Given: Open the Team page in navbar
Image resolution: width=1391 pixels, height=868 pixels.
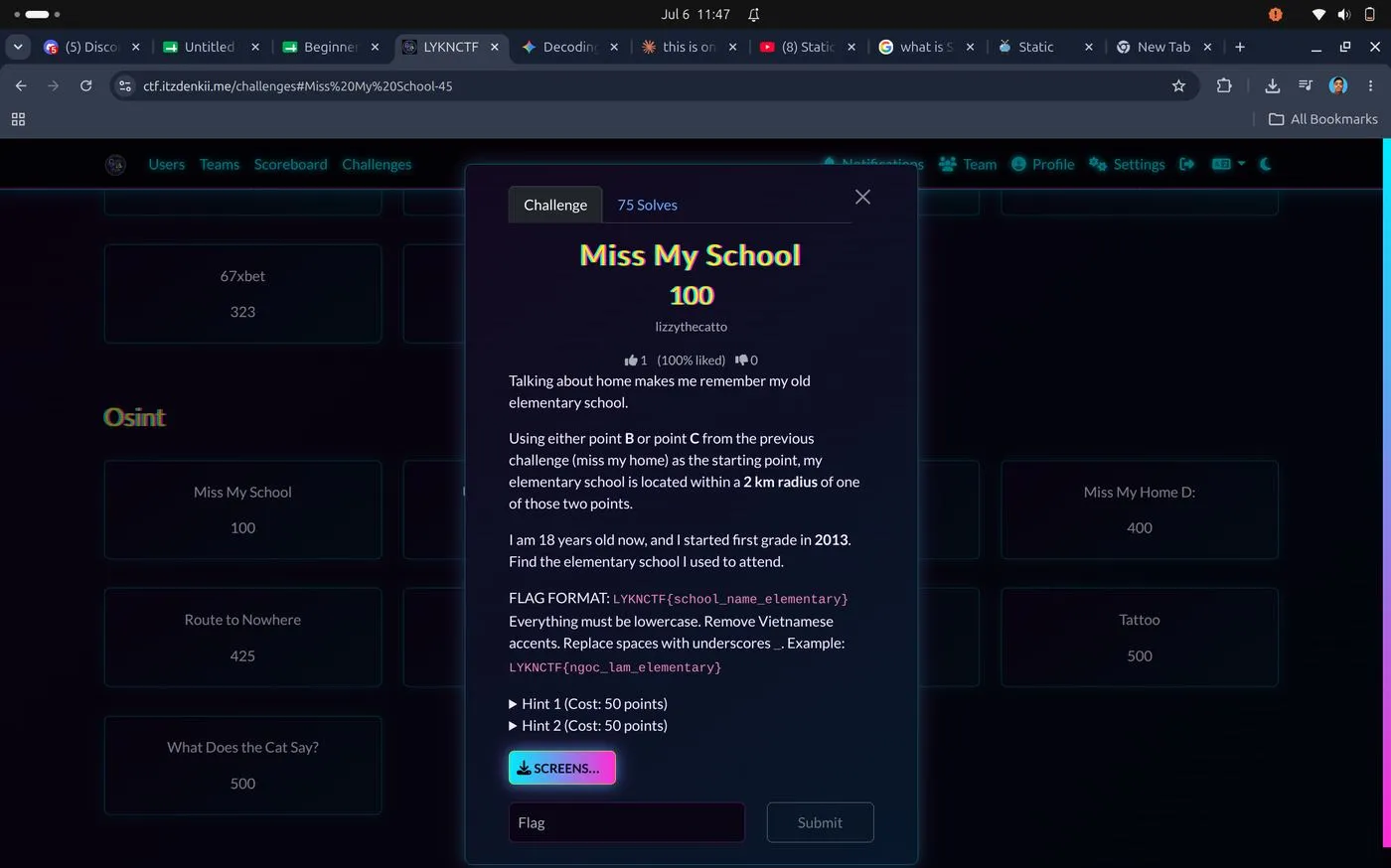Looking at the screenshot, I should click(968, 164).
